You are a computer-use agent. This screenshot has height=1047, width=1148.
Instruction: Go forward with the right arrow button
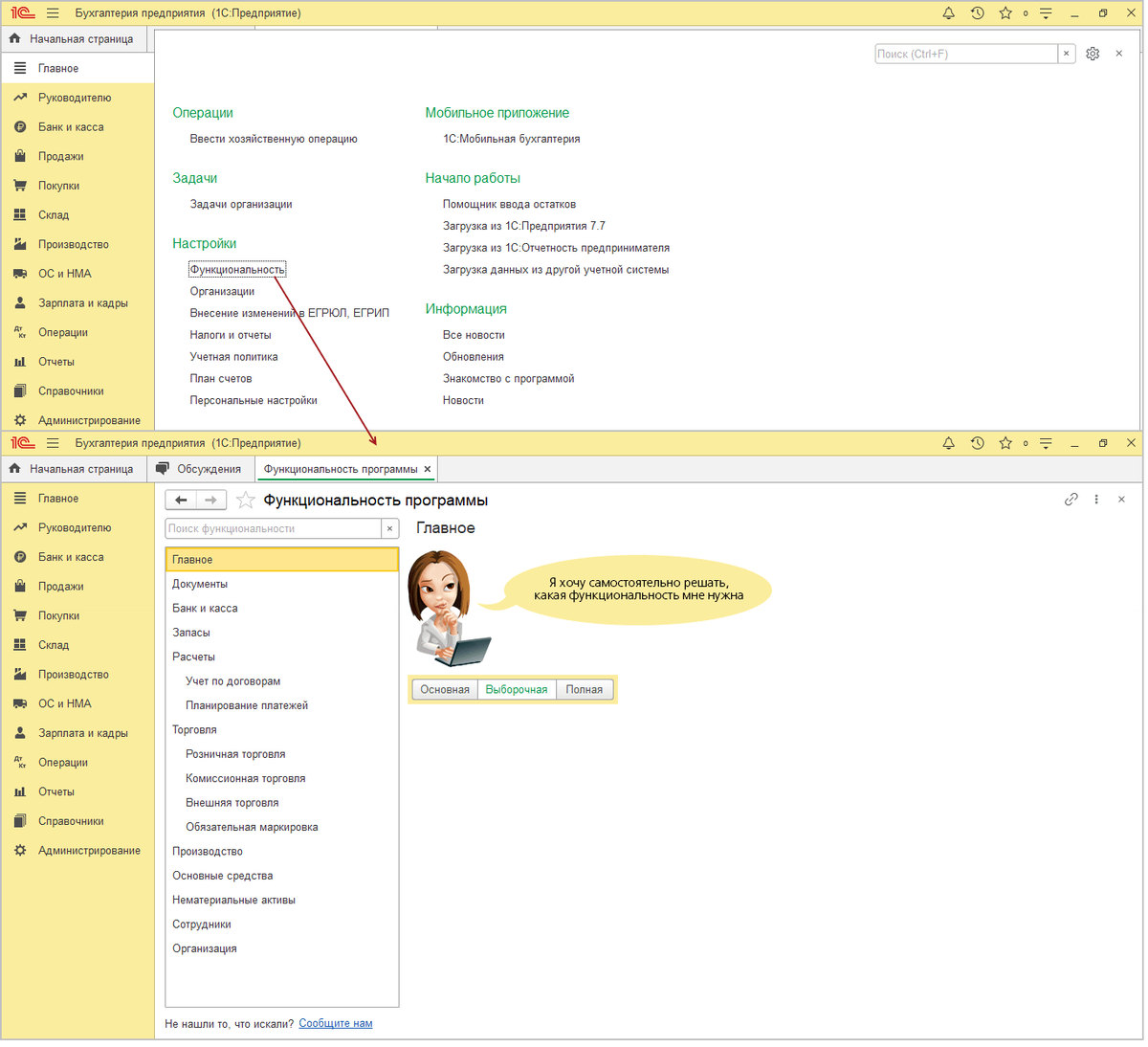click(x=211, y=500)
